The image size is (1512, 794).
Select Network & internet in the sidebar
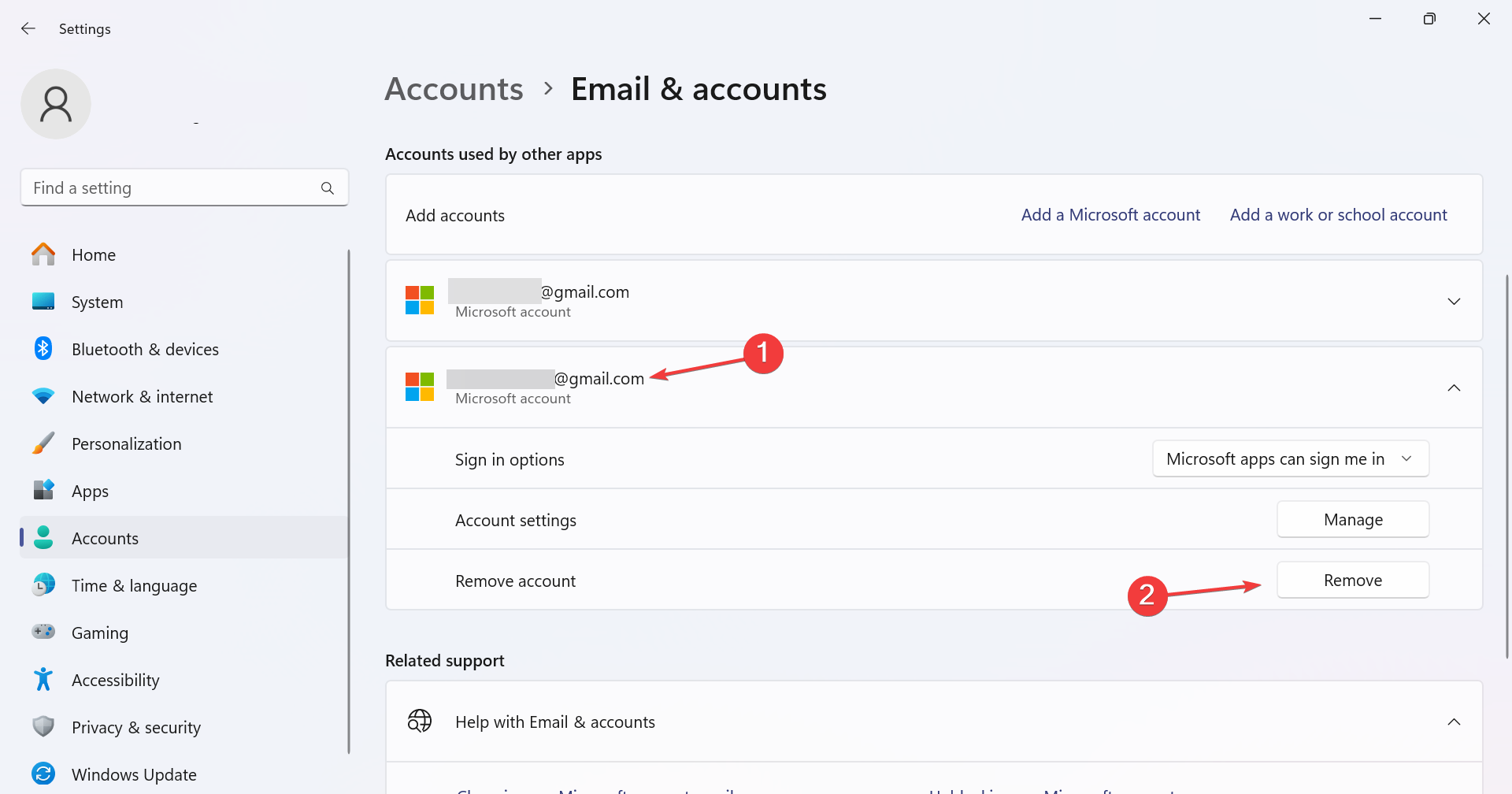pyautogui.click(x=142, y=395)
